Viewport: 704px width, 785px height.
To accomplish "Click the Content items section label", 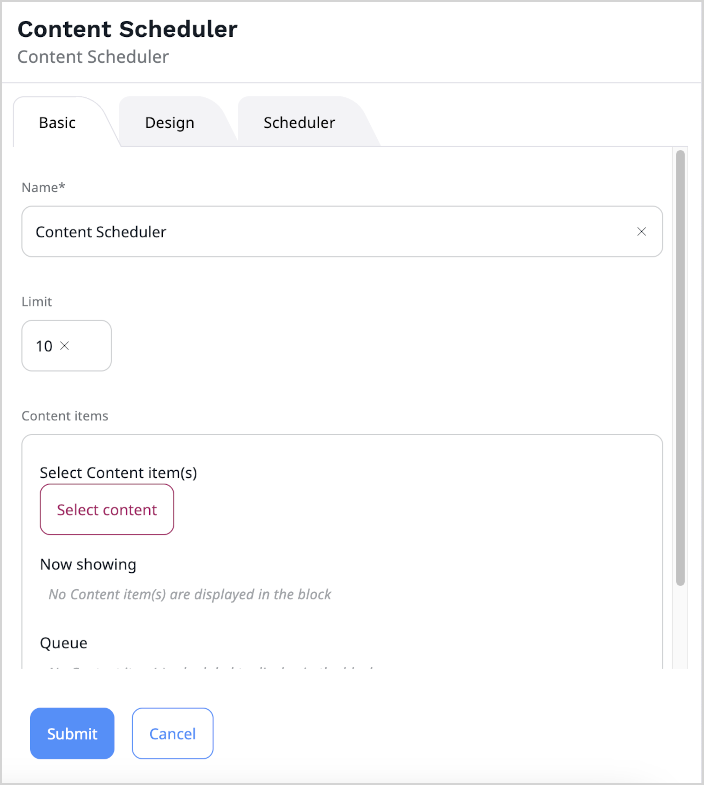I will point(64,415).
